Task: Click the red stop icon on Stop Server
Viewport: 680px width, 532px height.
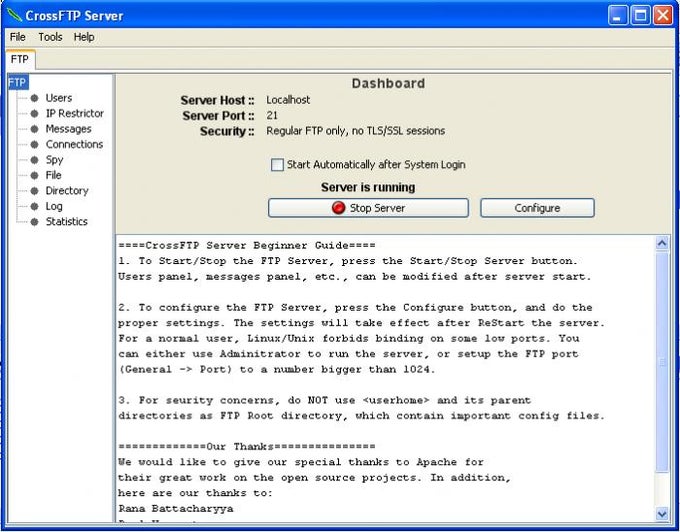Action: [x=338, y=208]
